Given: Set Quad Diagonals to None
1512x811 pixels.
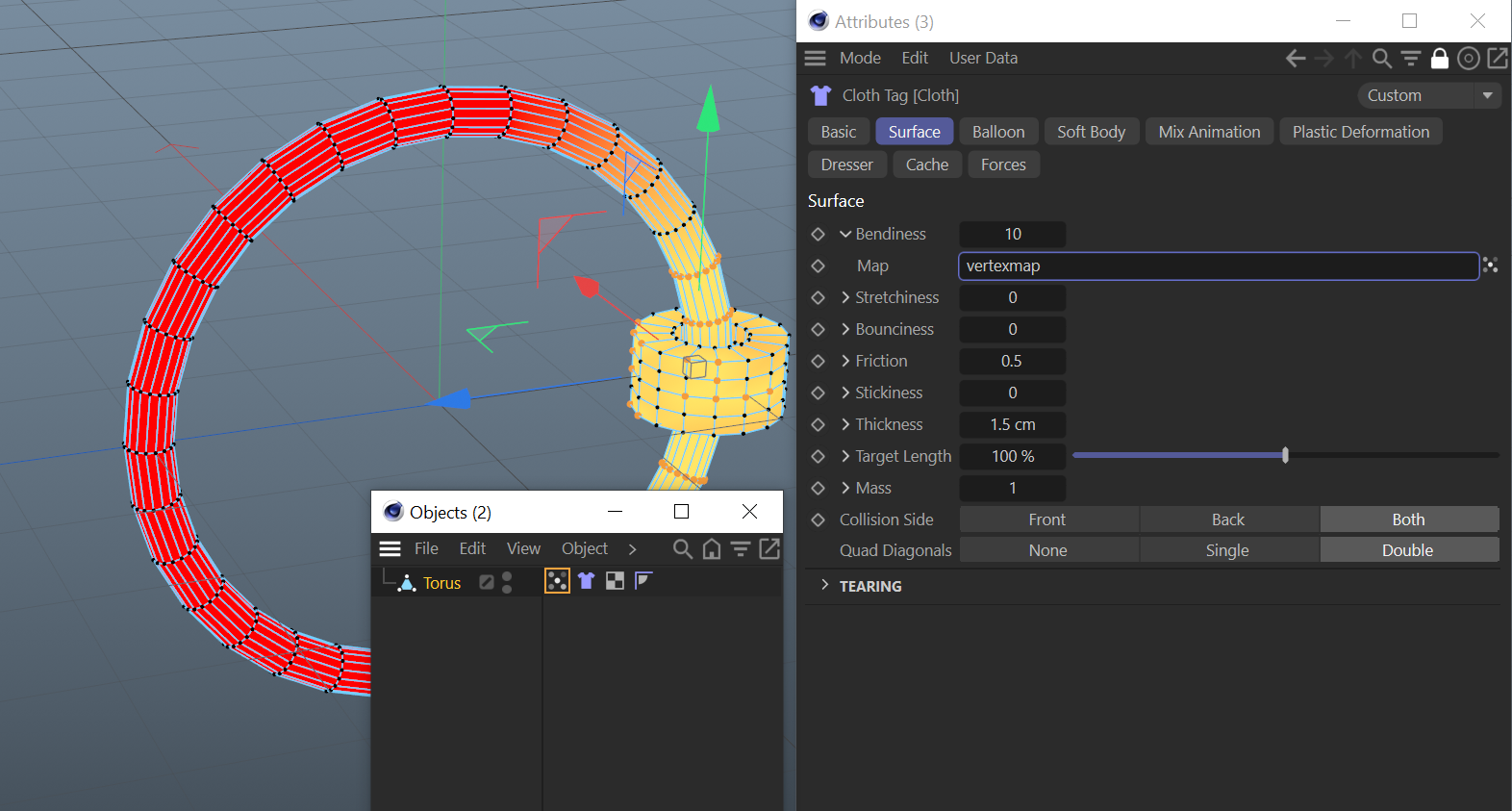Looking at the screenshot, I should [x=1048, y=550].
